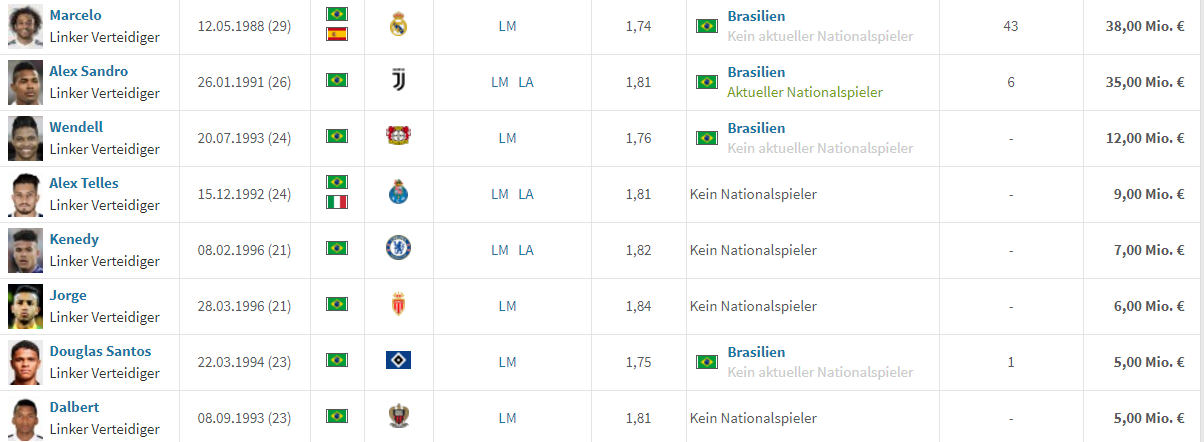Click the Italian flag in Alex Telles' row

coord(337,202)
